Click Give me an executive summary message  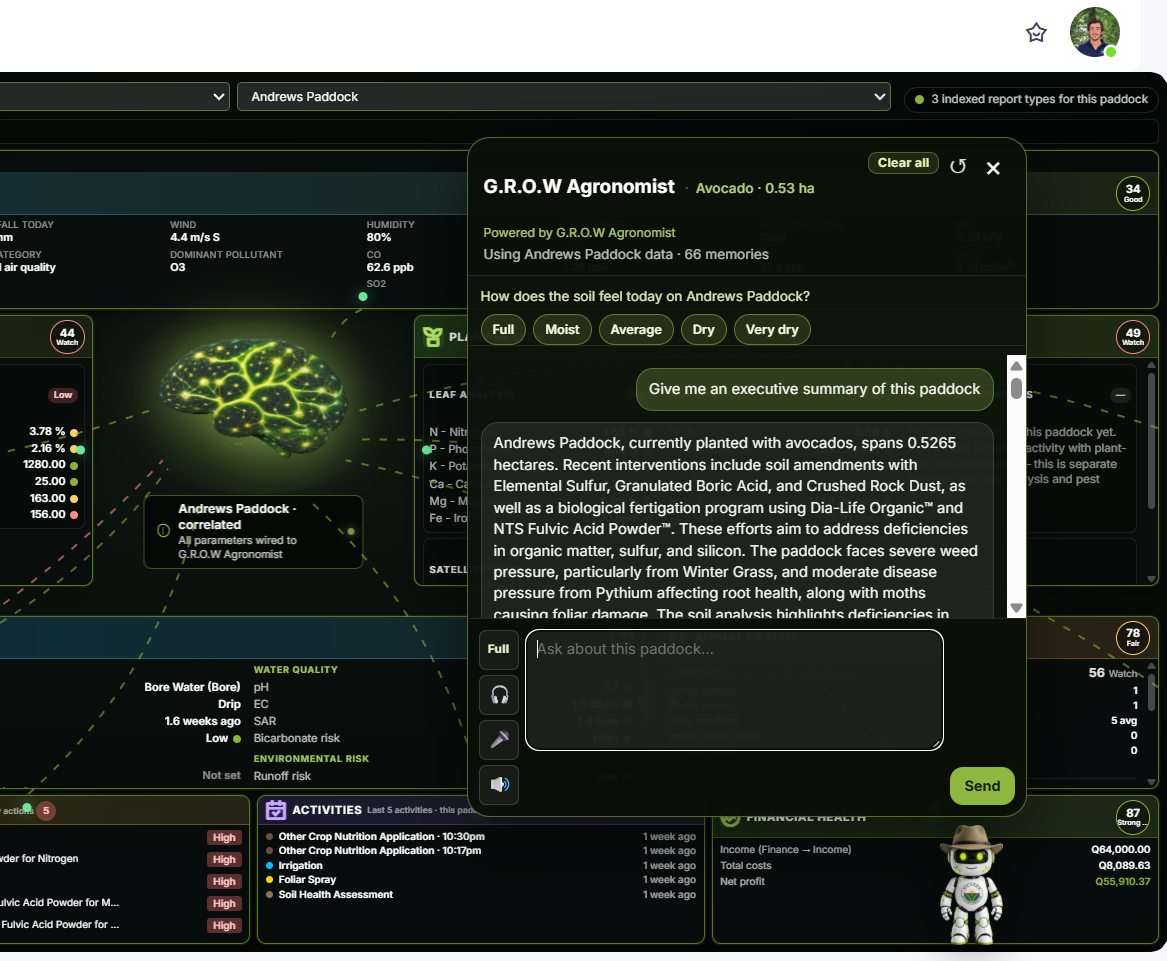click(x=814, y=389)
